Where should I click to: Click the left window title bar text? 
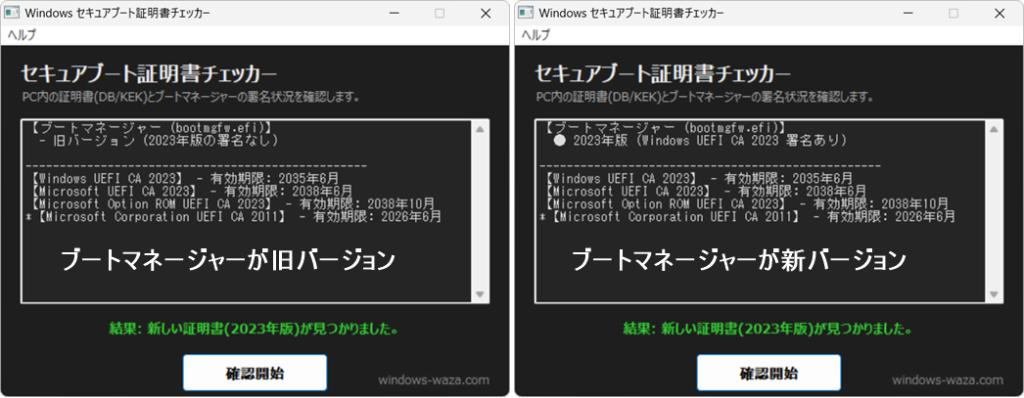[118, 12]
